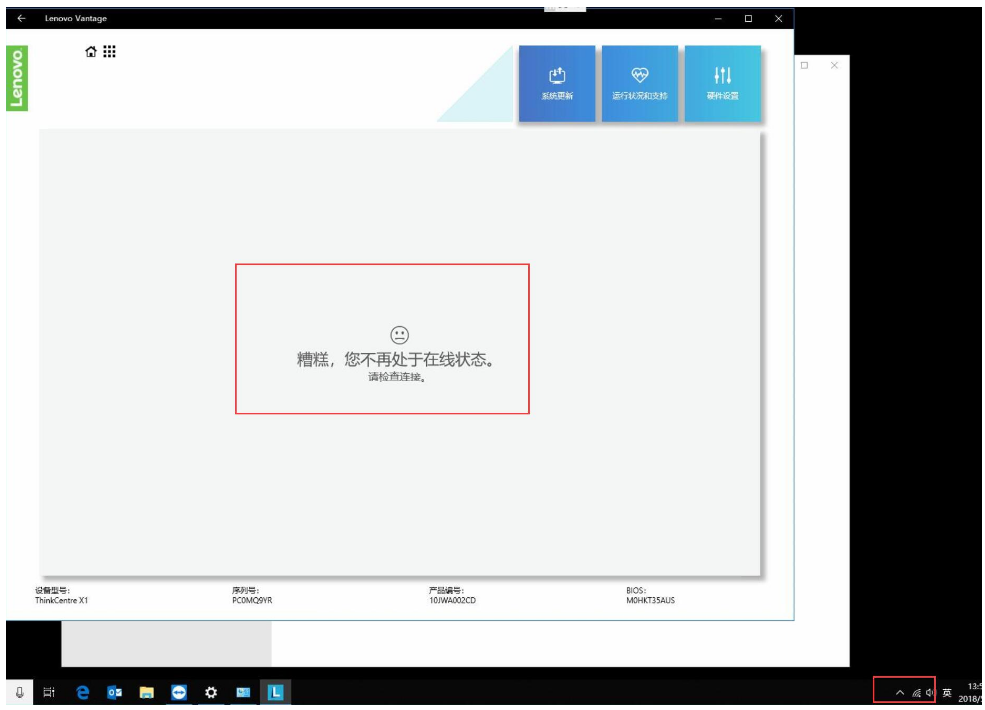985x710 pixels.
Task: Click the Cortana microphone icon on taskbar
Action: point(19,692)
